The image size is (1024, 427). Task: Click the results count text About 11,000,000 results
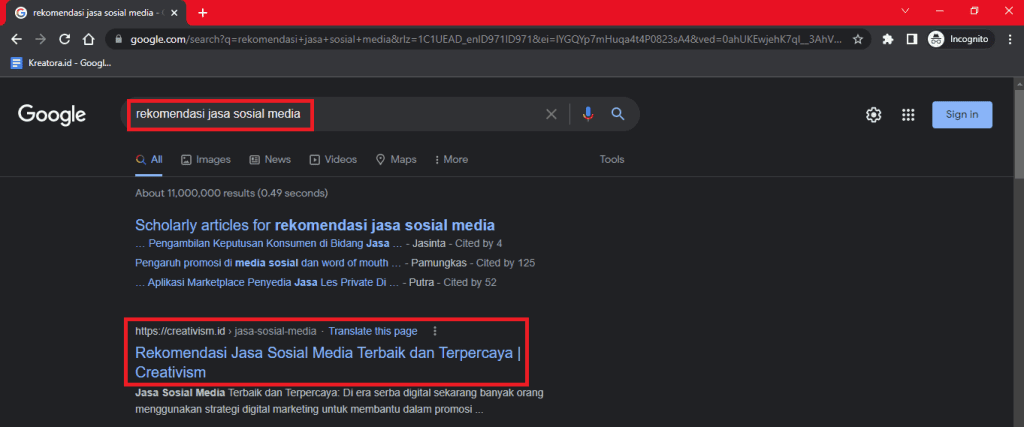231,193
